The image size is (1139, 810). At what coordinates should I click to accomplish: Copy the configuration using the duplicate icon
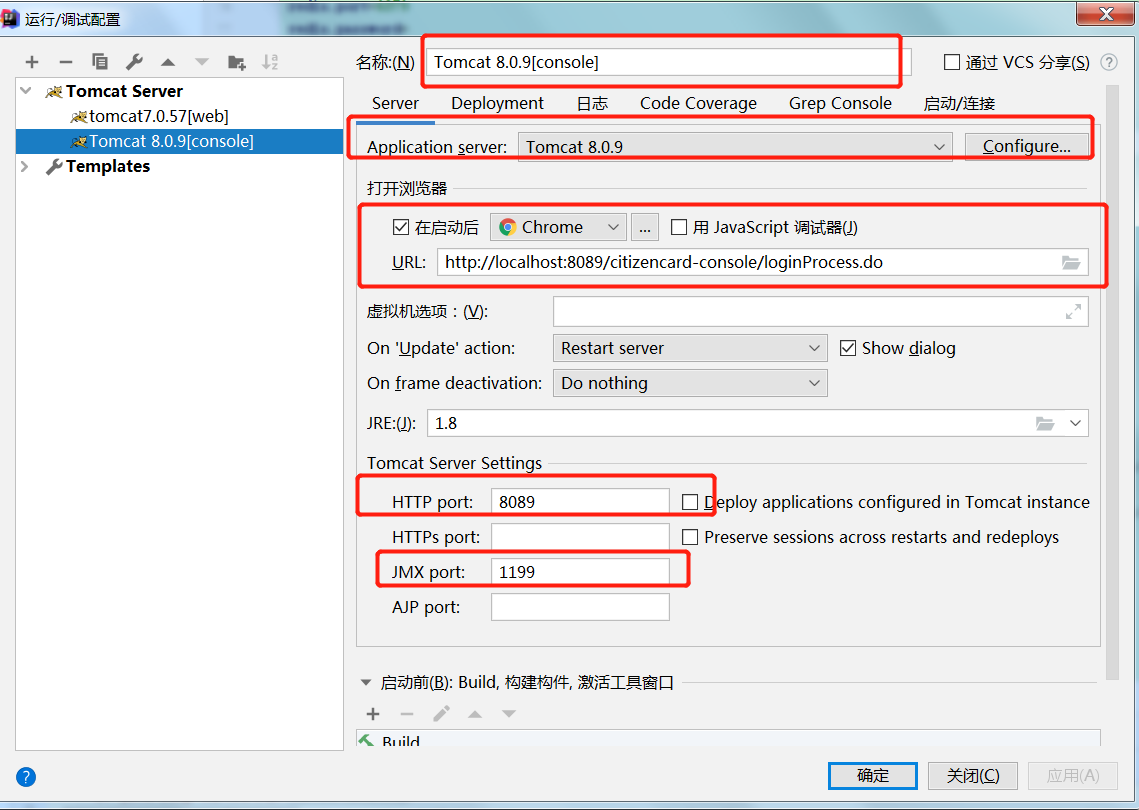[100, 62]
